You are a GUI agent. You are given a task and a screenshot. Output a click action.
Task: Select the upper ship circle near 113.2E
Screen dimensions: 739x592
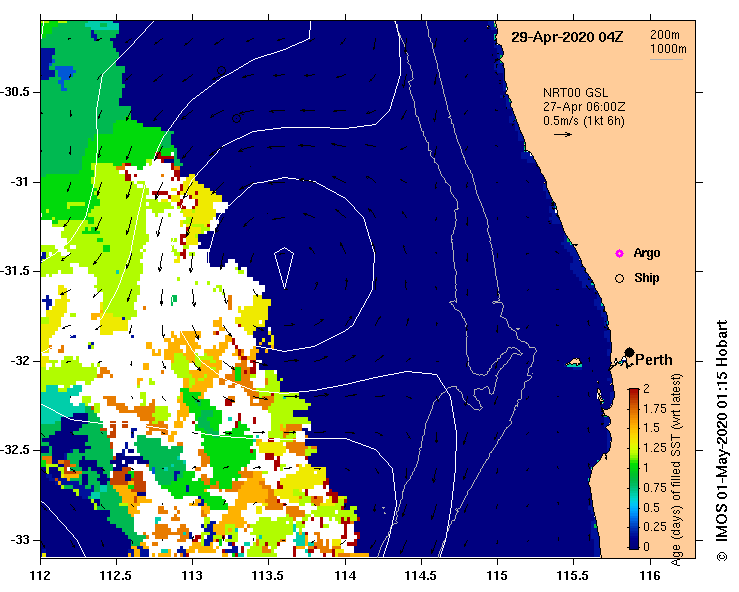222,71
